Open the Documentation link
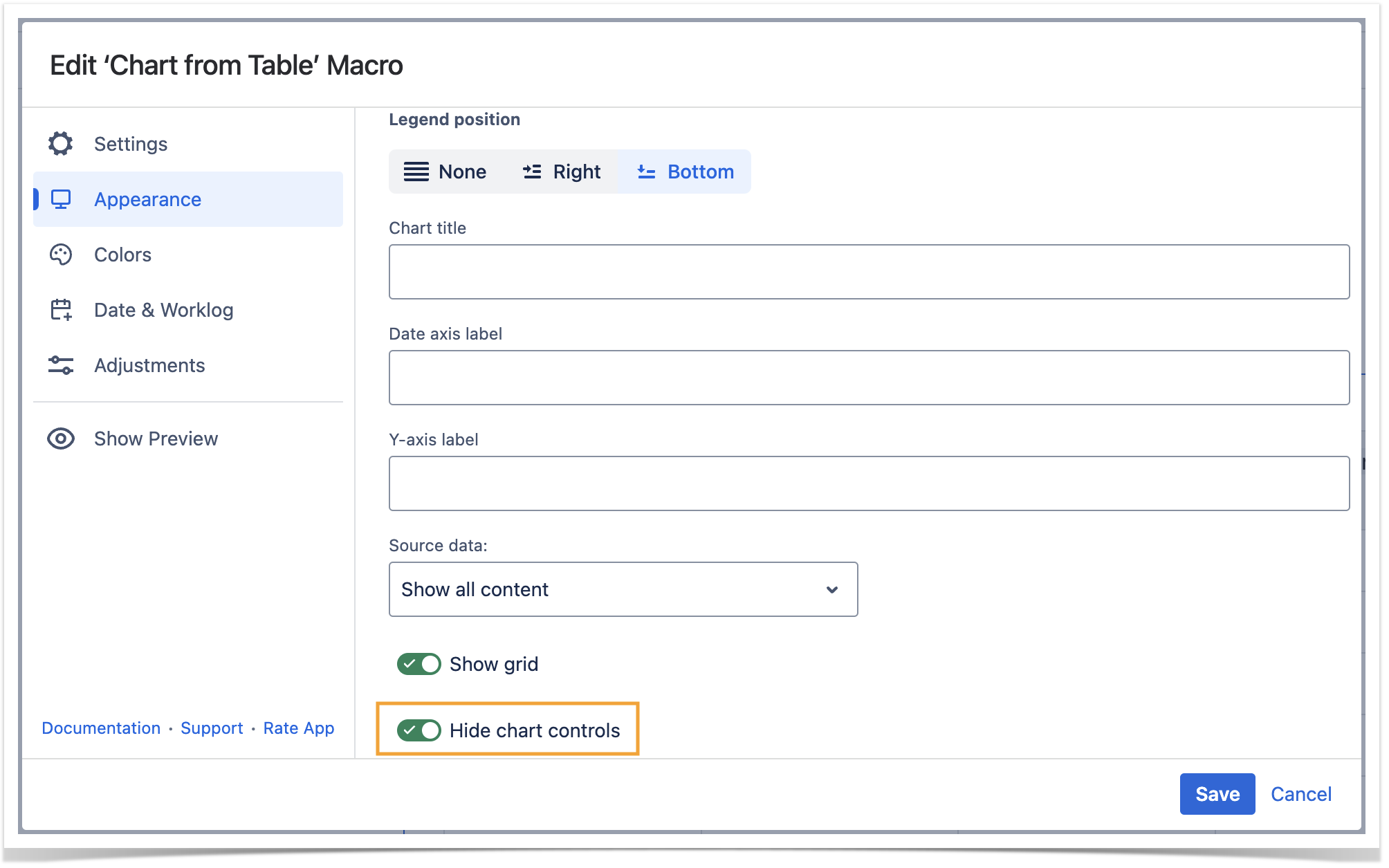Image resolution: width=1389 pixels, height=868 pixels. tap(101, 728)
